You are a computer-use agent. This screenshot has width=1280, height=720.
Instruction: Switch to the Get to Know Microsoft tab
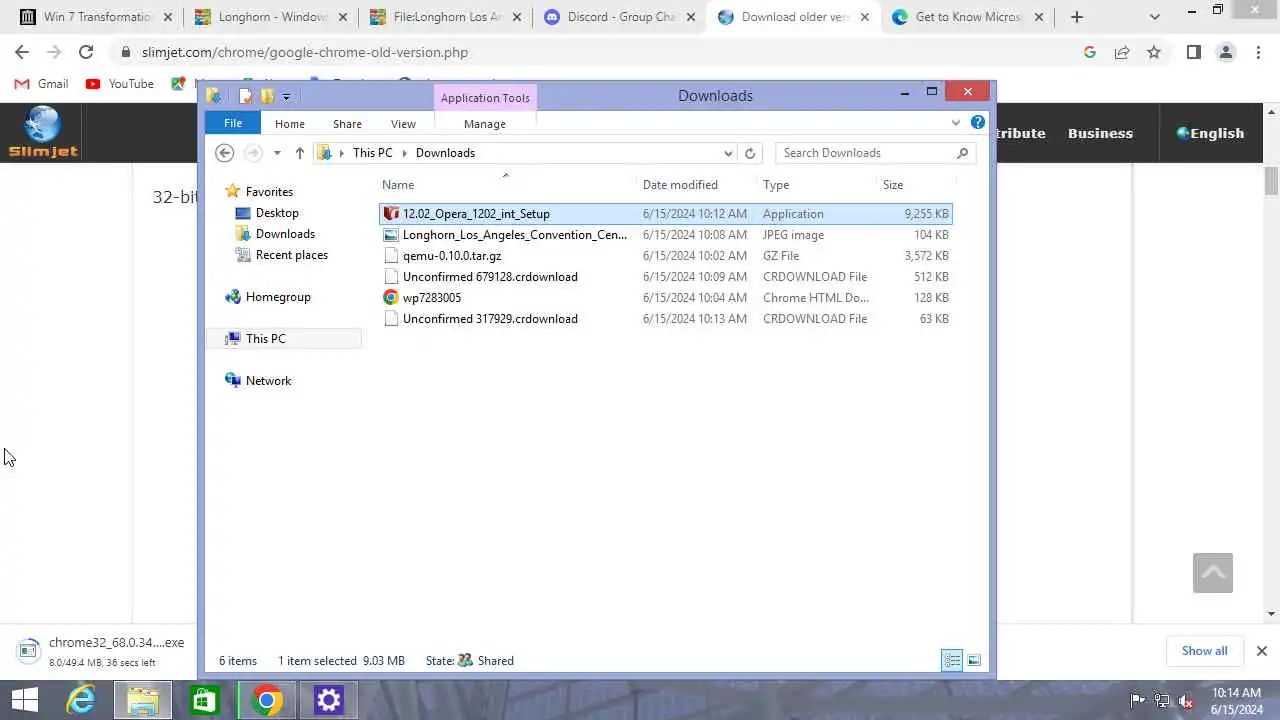pyautogui.click(x=968, y=17)
